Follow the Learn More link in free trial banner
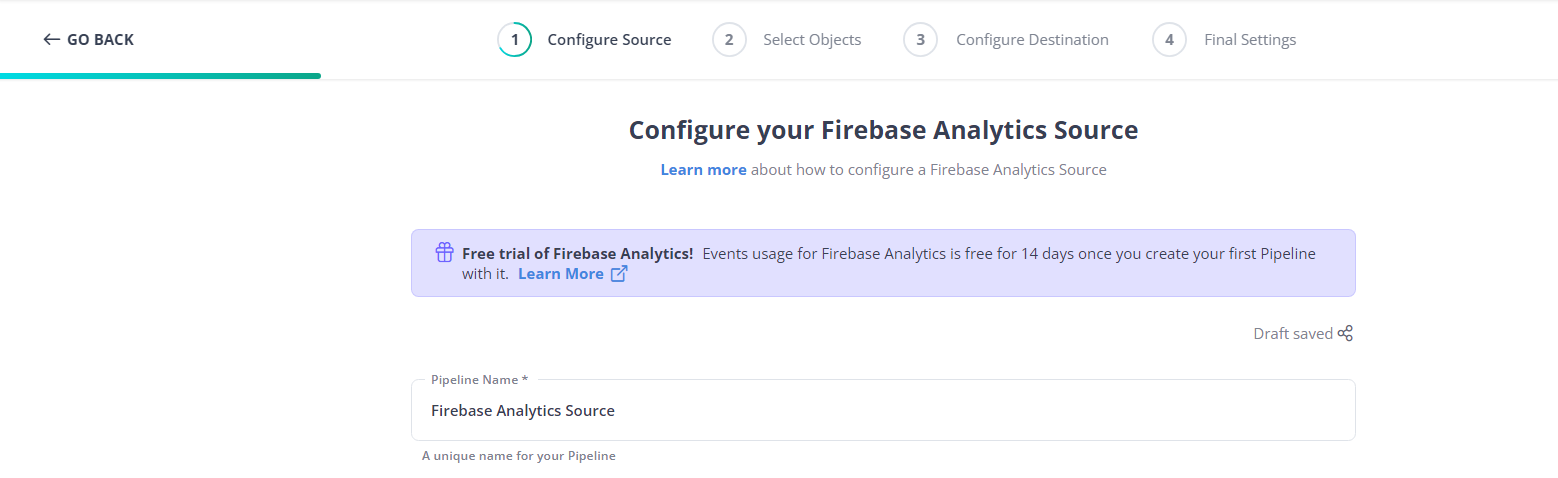 (x=560, y=274)
